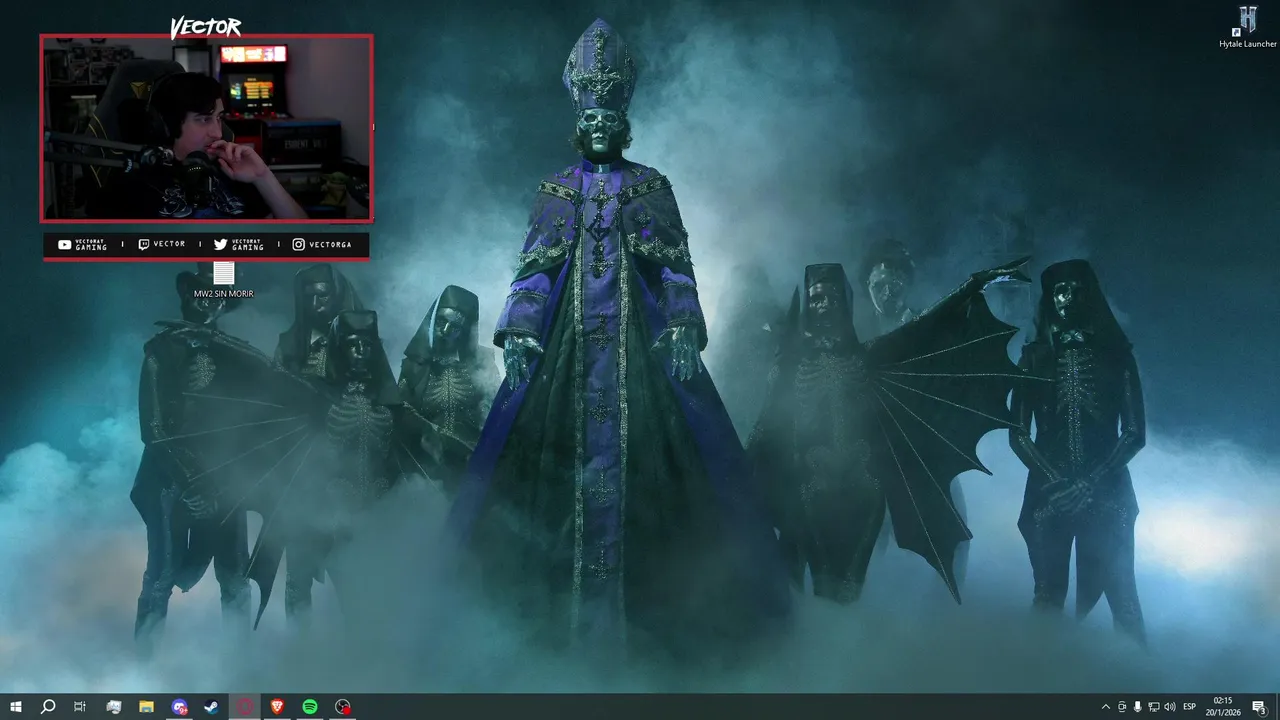This screenshot has height=720, width=1280.
Task: Open Task View from taskbar
Action: coord(80,707)
